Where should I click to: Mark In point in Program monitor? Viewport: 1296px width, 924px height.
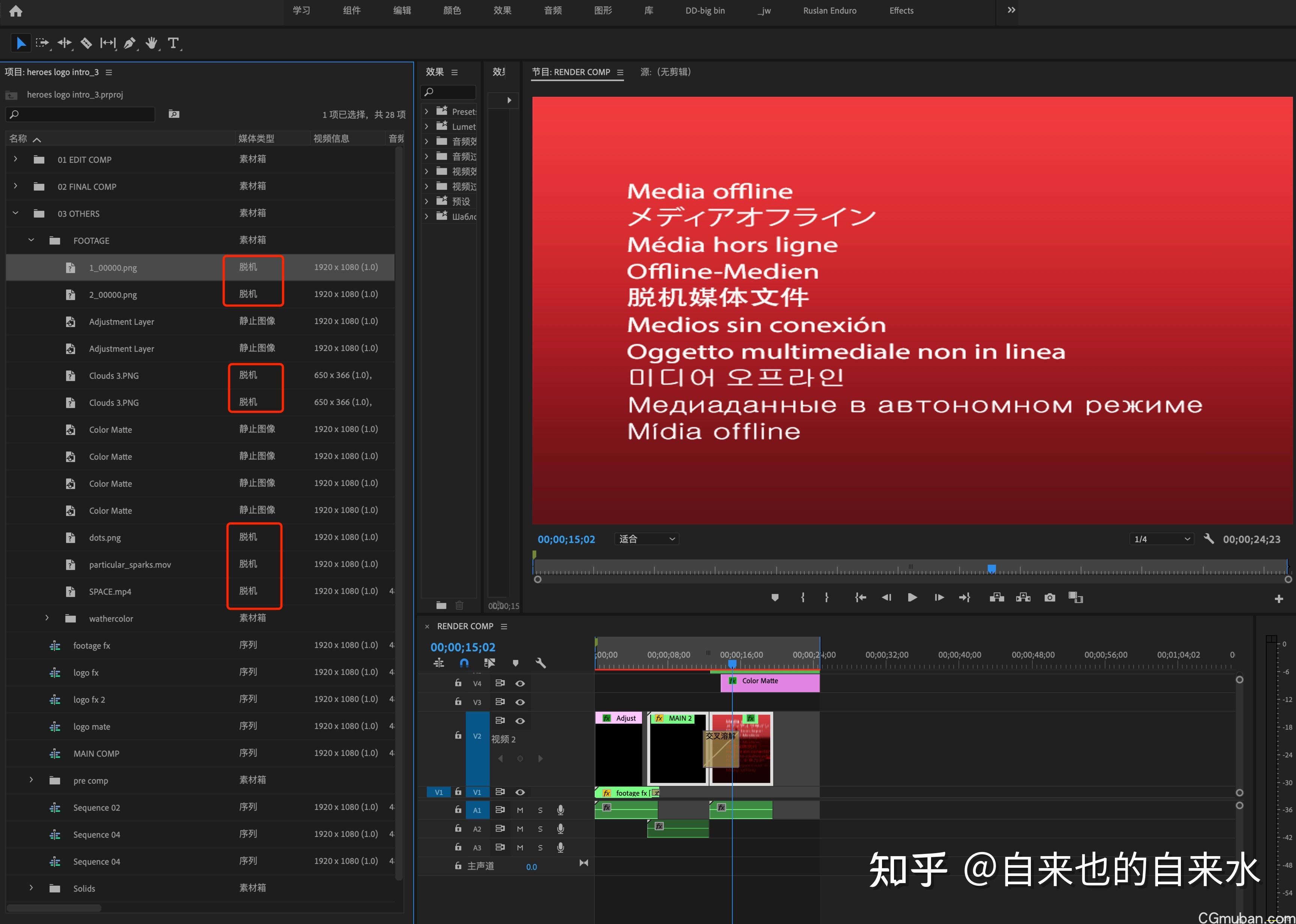(803, 597)
